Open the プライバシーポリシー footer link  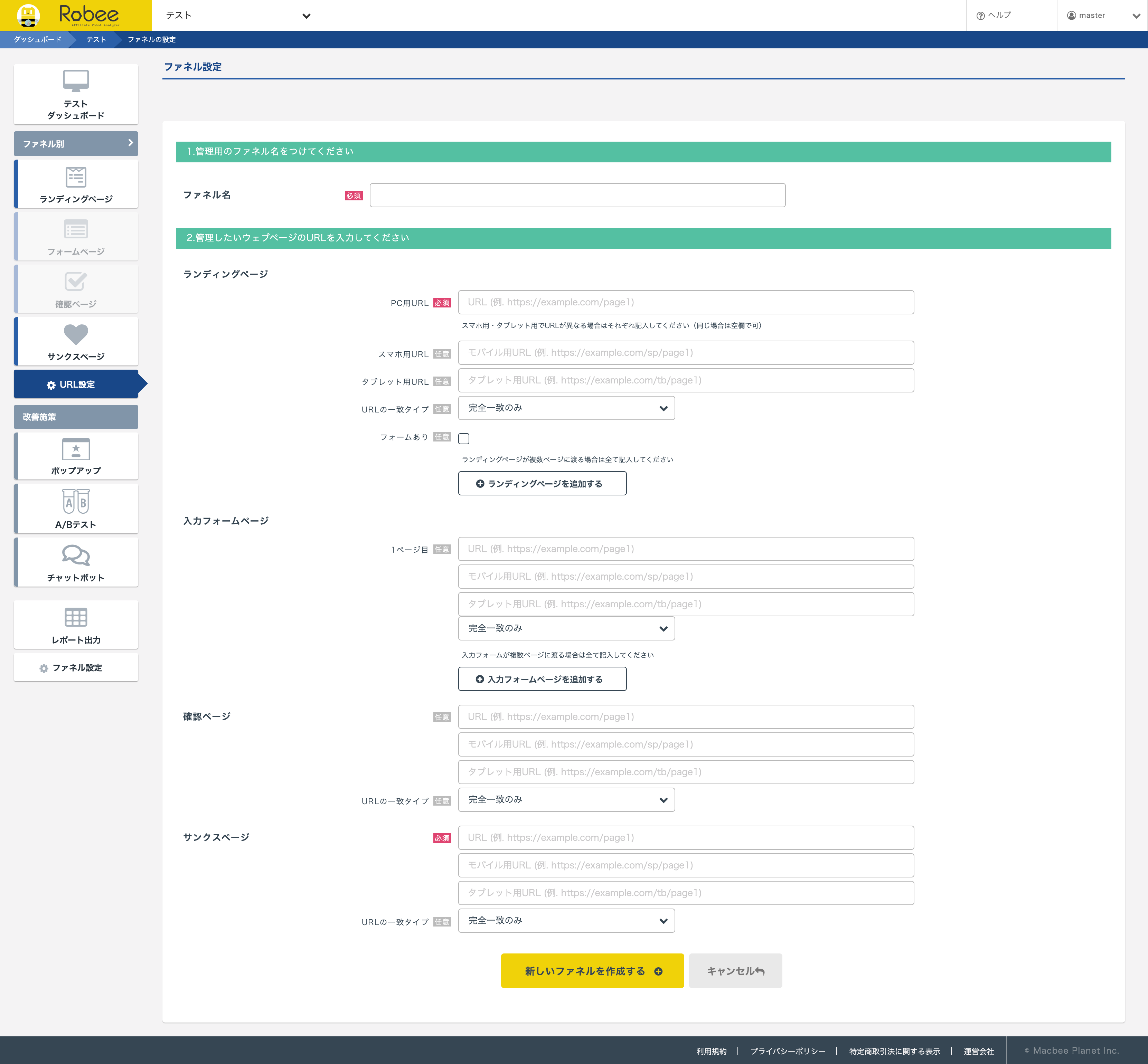point(788,1051)
